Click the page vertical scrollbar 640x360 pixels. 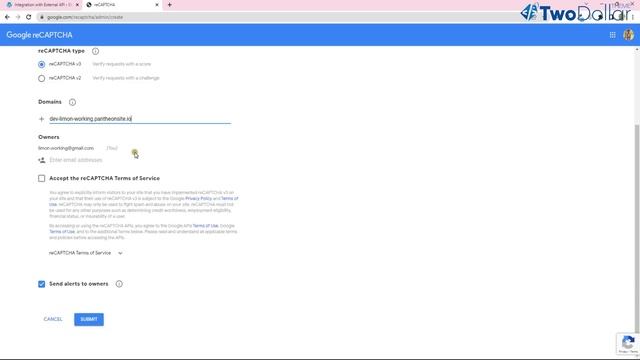pos(637,229)
